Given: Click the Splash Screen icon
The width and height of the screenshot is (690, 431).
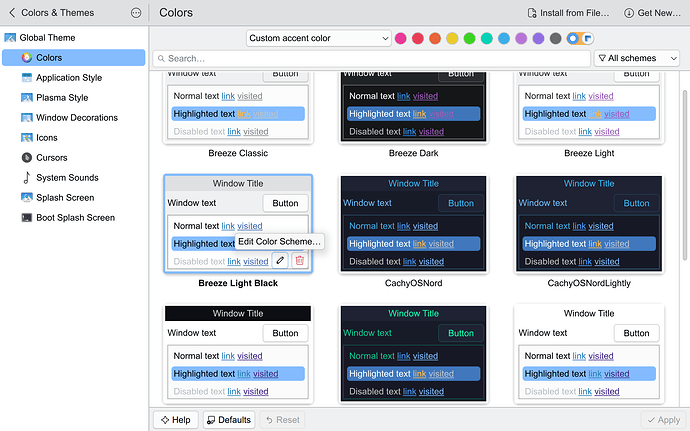Looking at the screenshot, I should click(27, 198).
